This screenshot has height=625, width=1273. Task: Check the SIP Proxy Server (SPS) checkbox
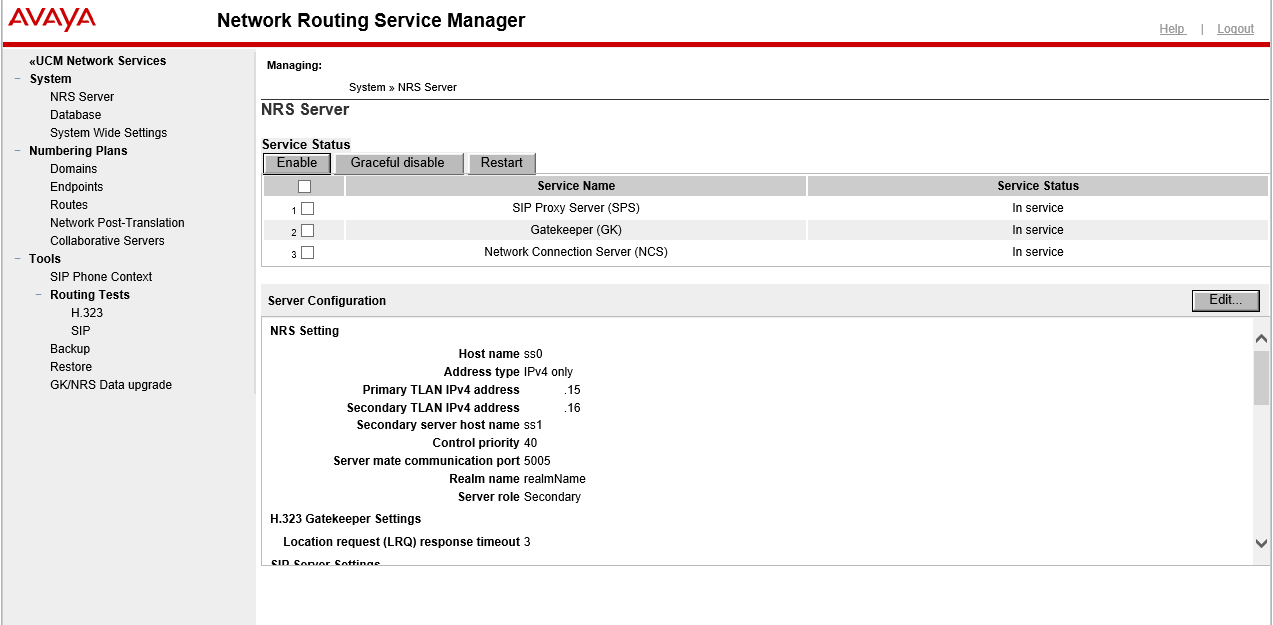point(307,208)
